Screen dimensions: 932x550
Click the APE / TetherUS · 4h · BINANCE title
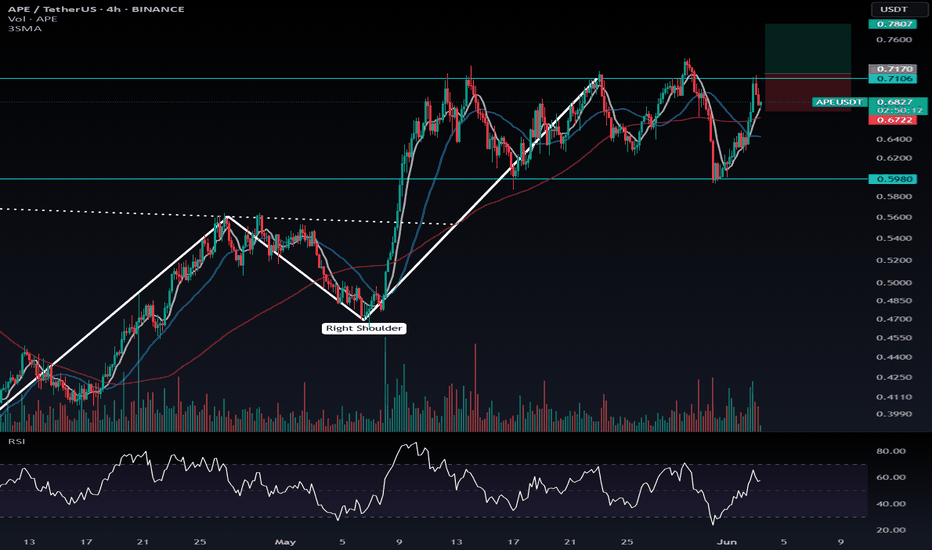pos(96,9)
